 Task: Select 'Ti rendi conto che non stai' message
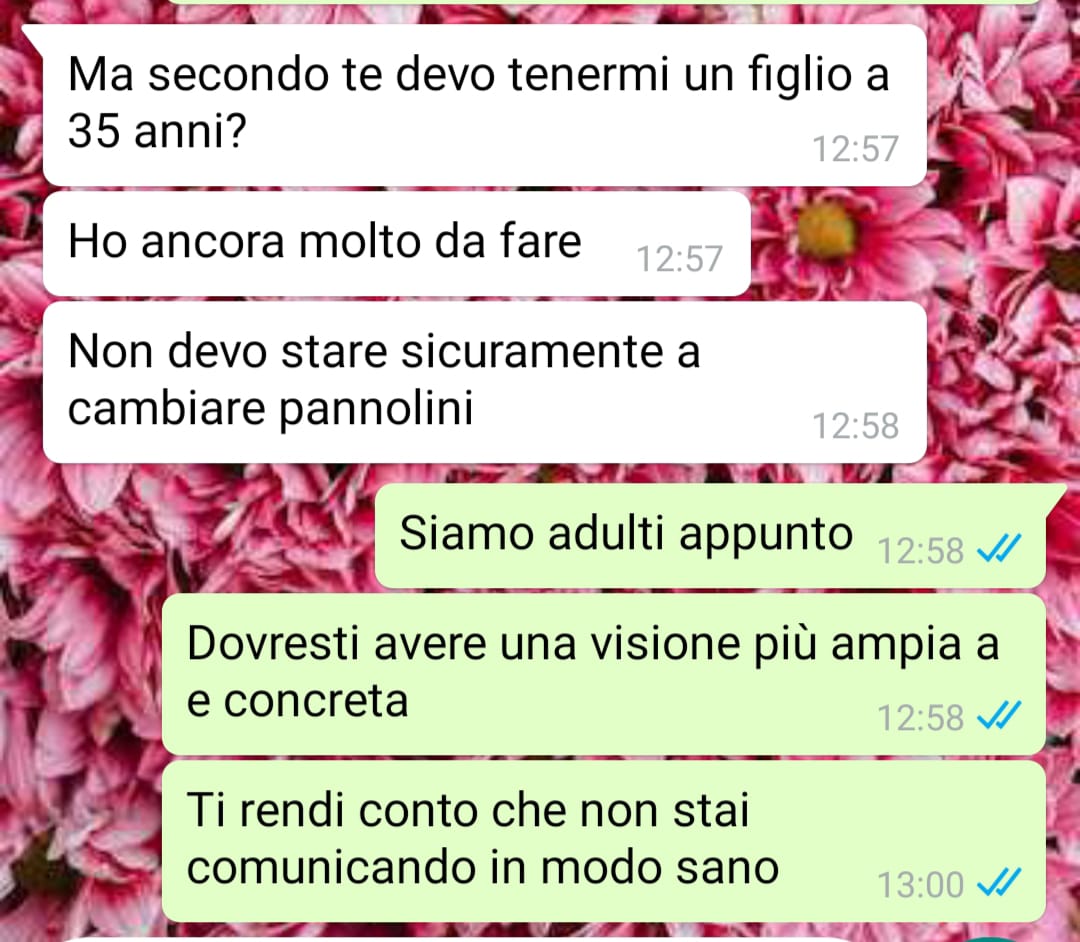pyautogui.click(x=604, y=841)
